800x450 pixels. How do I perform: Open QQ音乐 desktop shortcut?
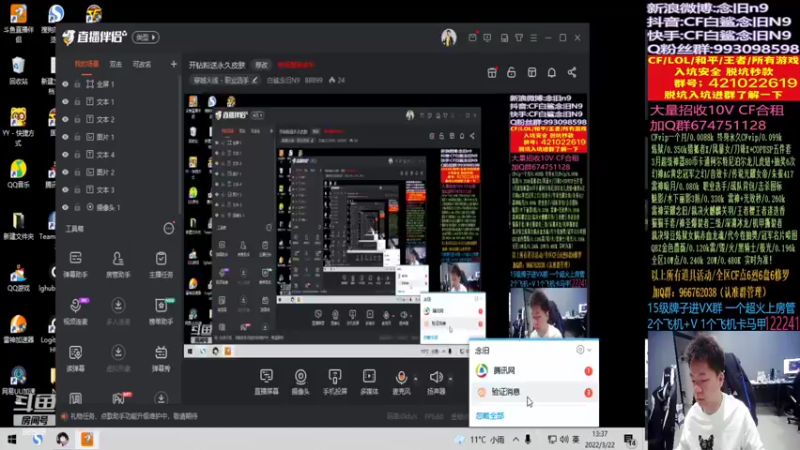(18, 174)
